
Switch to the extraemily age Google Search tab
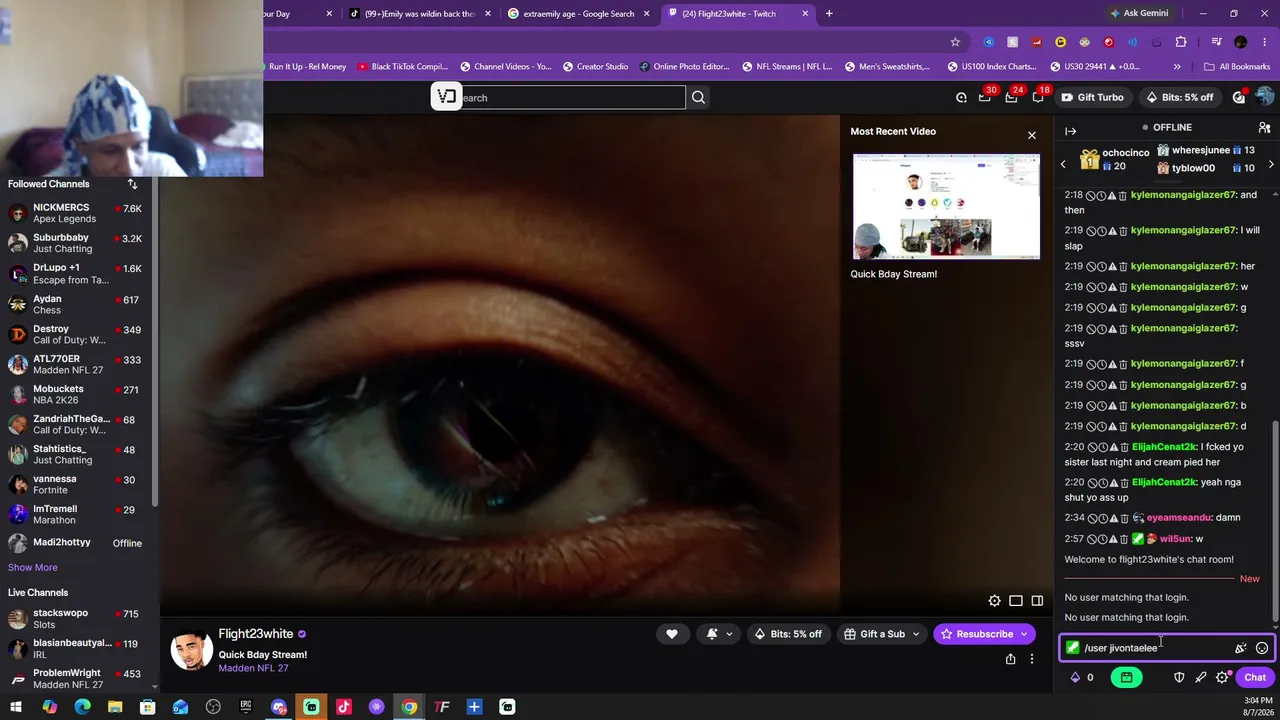(578, 14)
